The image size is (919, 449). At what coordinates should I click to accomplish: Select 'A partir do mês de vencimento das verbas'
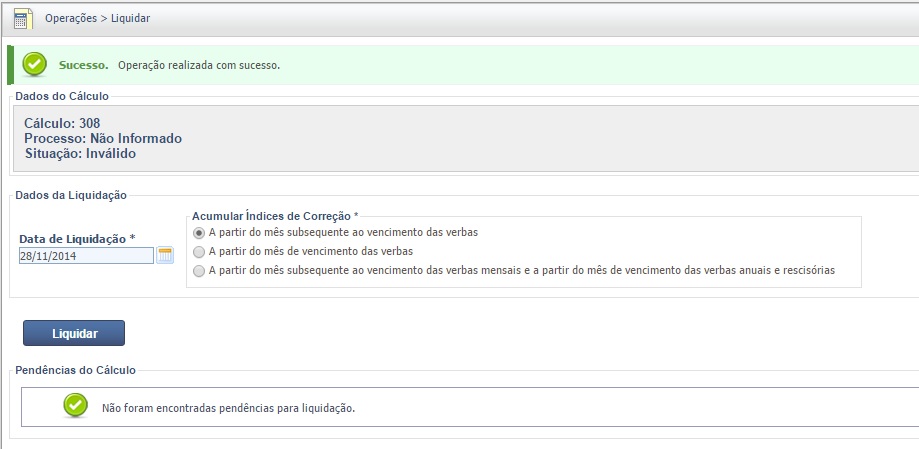coord(199,252)
